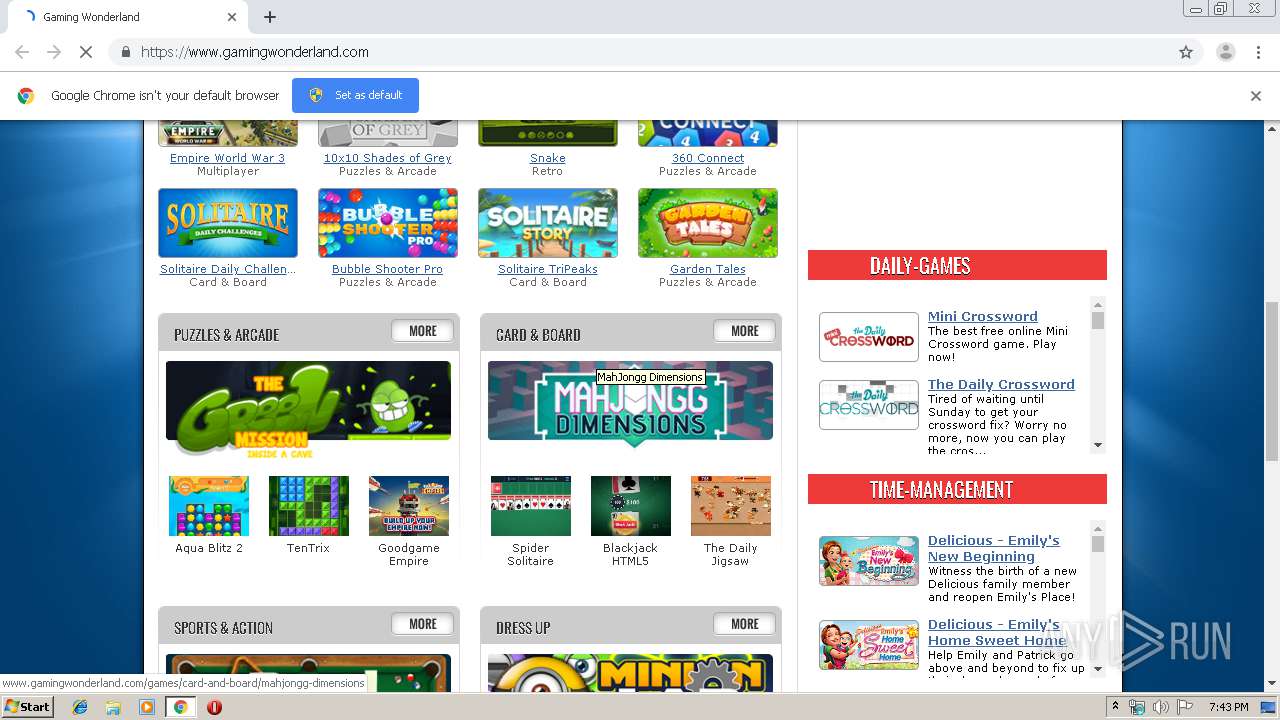Click the Bubble Shooter Pro thumbnail
Viewport: 1280px width, 720px height.
tap(388, 223)
